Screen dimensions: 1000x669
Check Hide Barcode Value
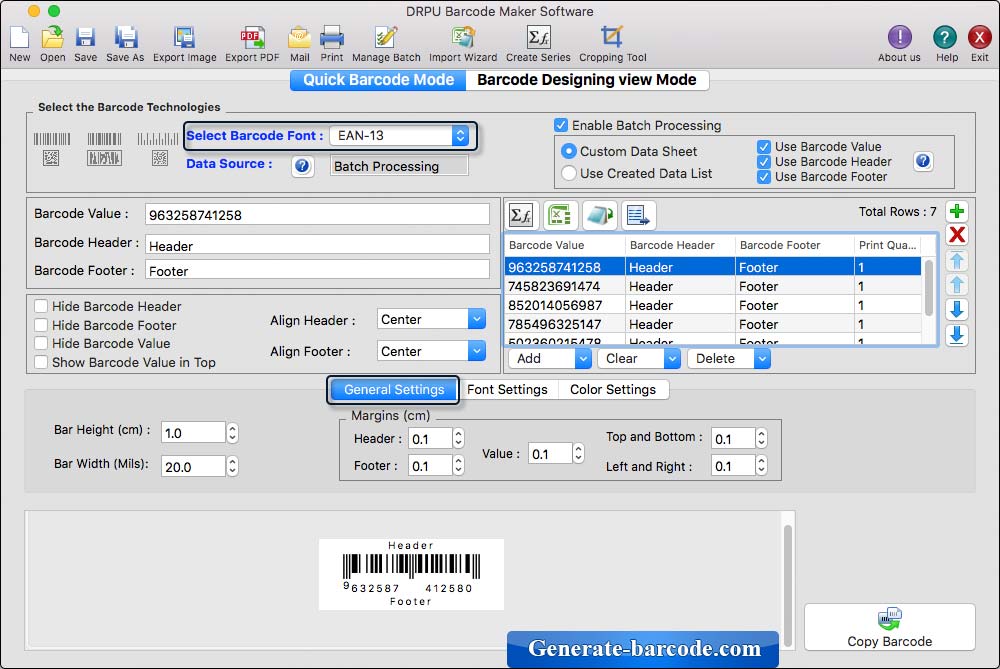point(41,343)
